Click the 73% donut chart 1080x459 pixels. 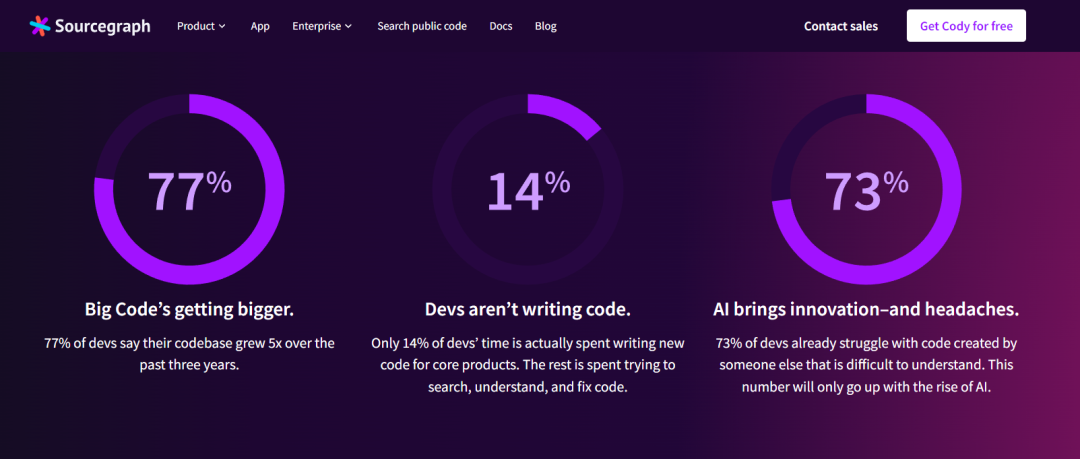[x=866, y=190]
